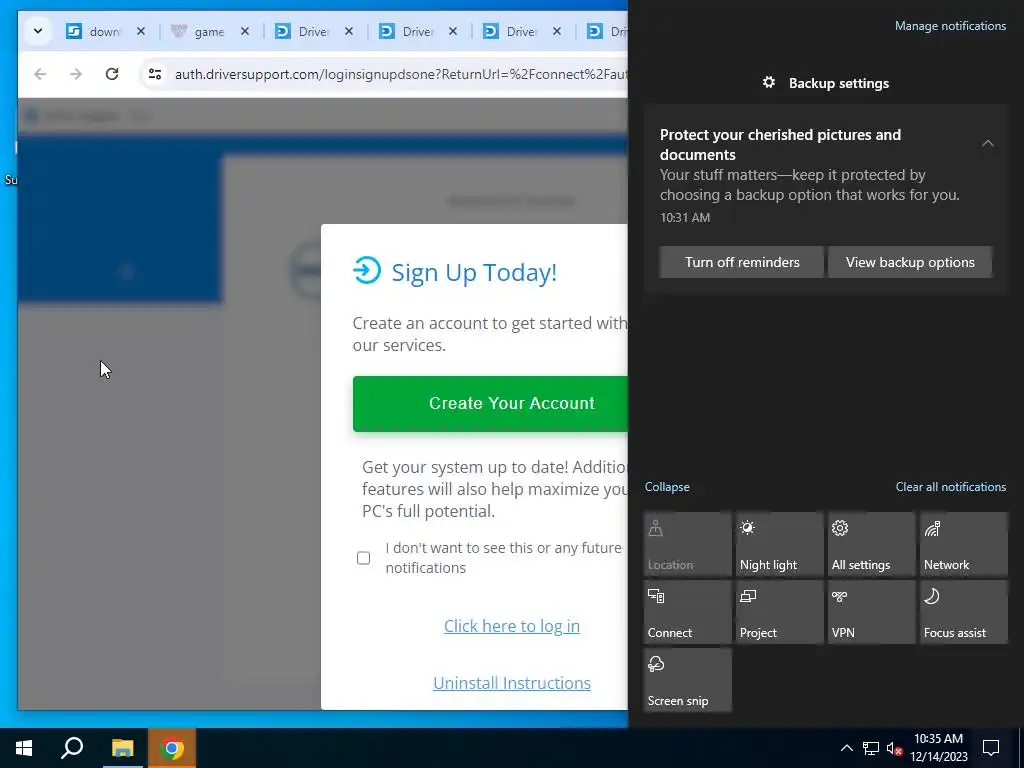Check don't want future notifications box

pos(363,558)
